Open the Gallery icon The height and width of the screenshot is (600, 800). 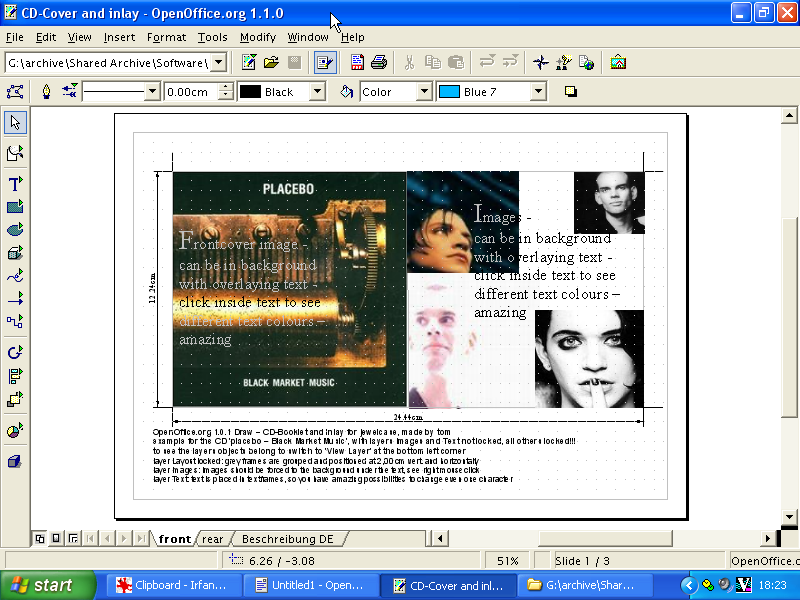[618, 62]
